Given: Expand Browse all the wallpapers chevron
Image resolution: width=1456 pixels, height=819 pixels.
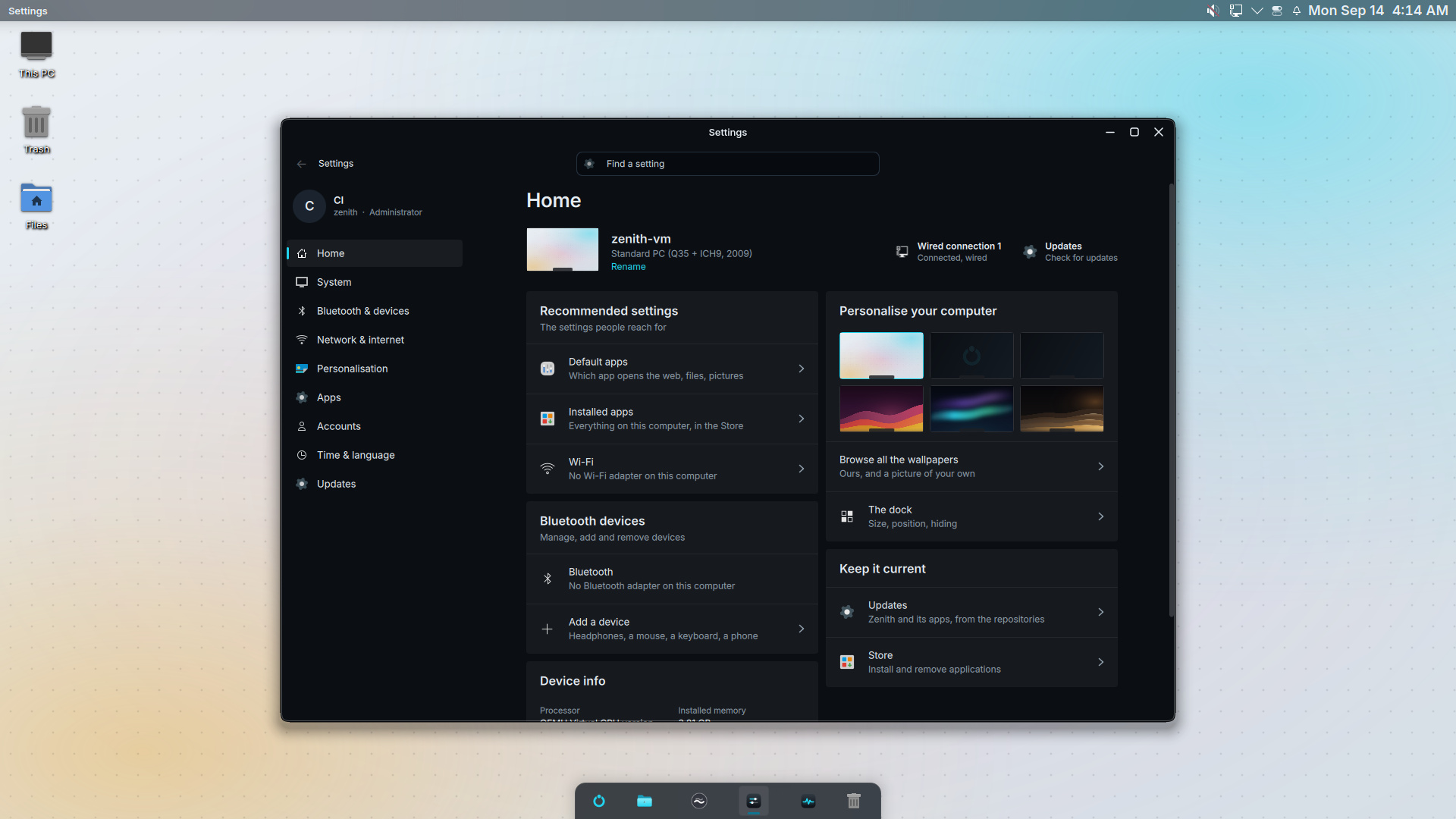Looking at the screenshot, I should coord(1101,466).
